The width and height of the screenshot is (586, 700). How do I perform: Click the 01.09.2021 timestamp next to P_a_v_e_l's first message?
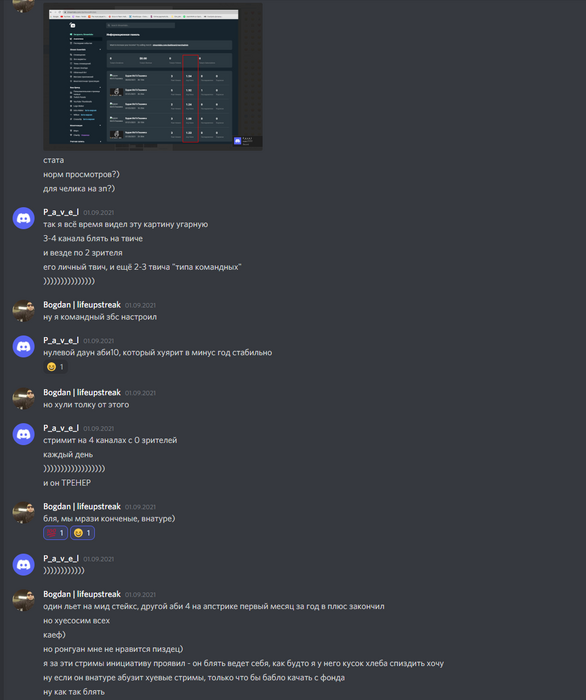(99, 212)
